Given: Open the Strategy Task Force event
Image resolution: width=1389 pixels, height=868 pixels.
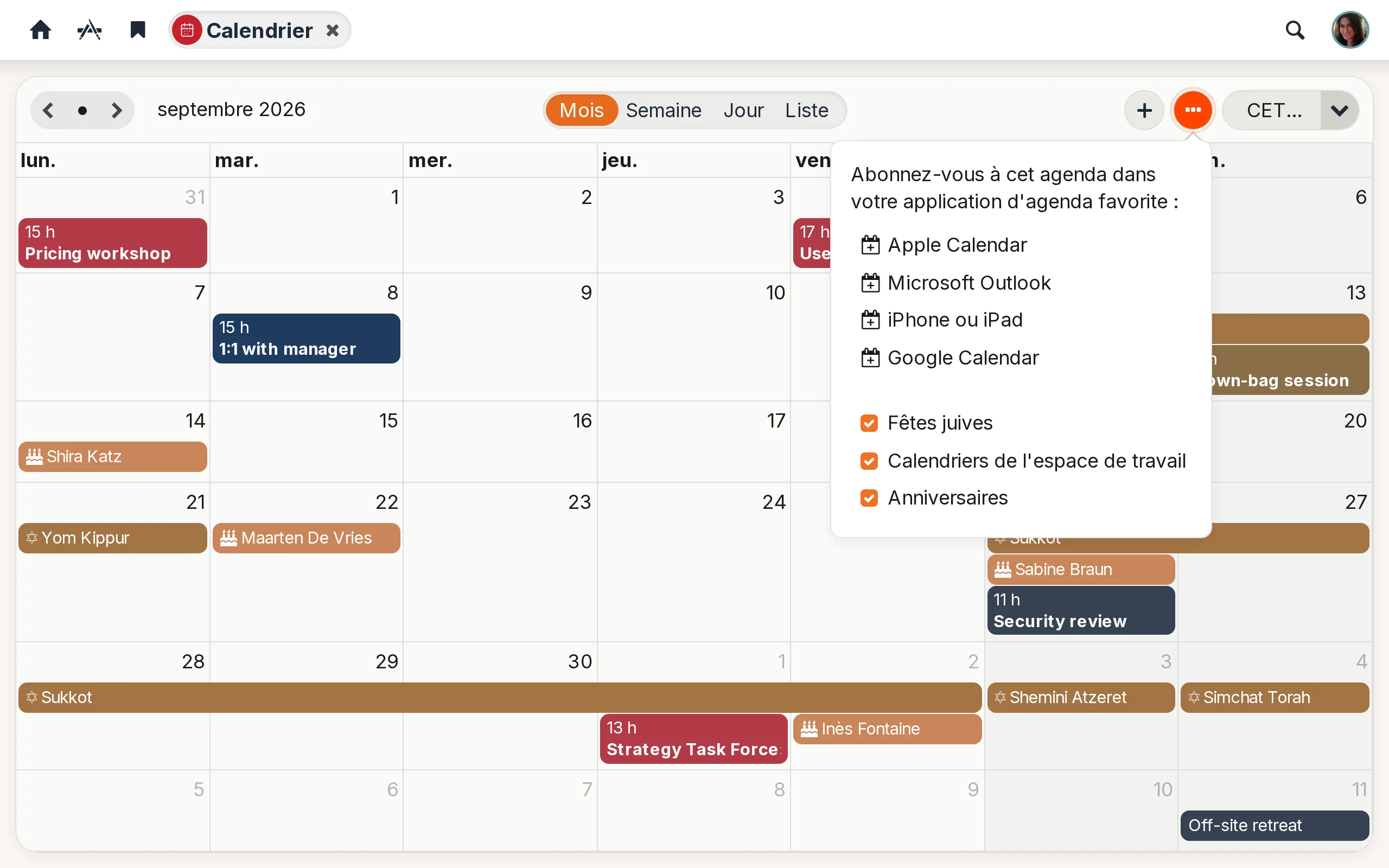Looking at the screenshot, I should (x=693, y=739).
